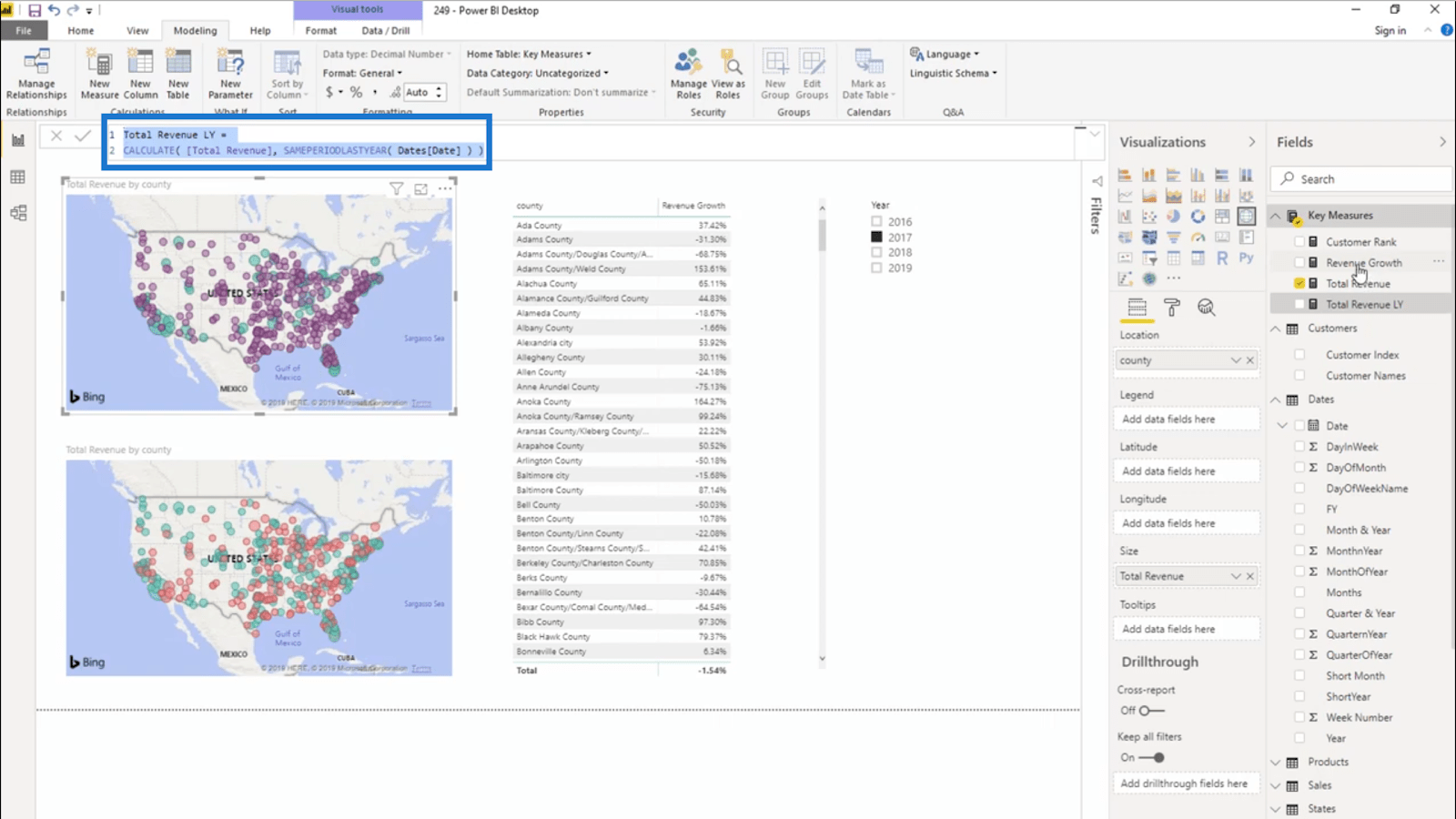Switch to Model view in left sidebar

pyautogui.click(x=18, y=213)
